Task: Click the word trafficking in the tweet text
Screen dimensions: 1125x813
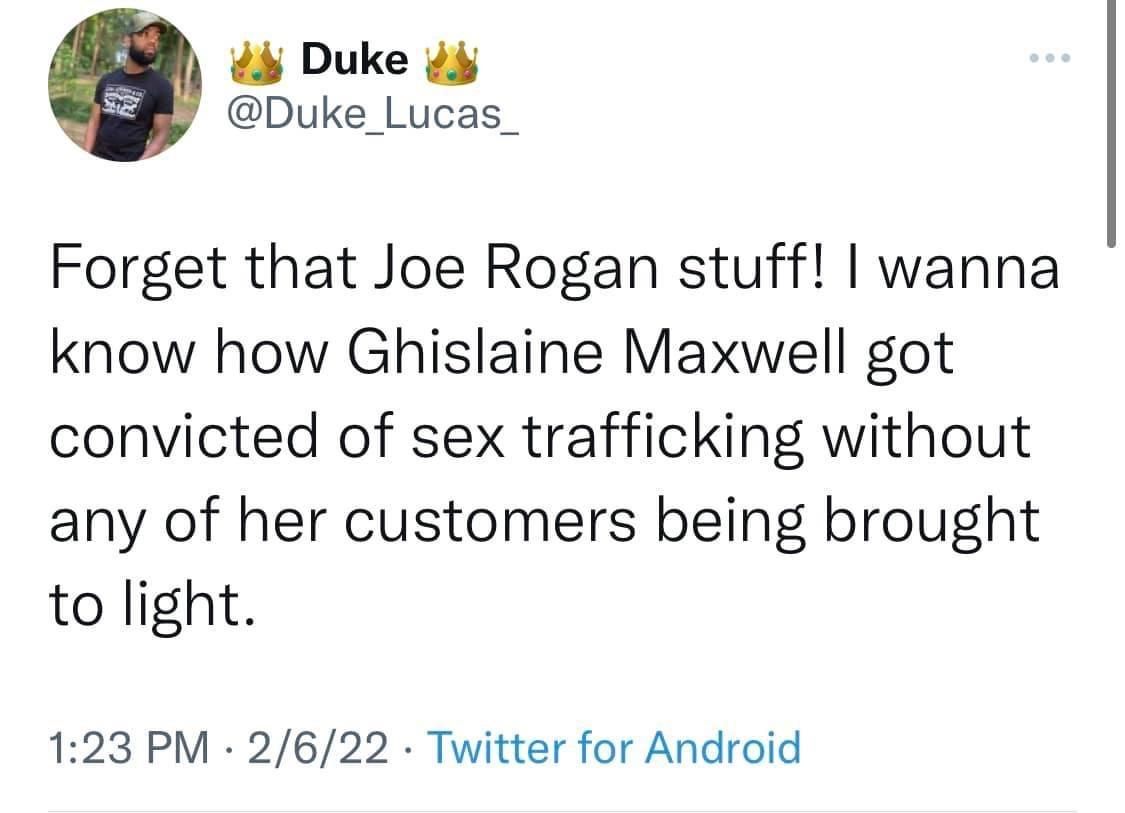Action: (666, 434)
